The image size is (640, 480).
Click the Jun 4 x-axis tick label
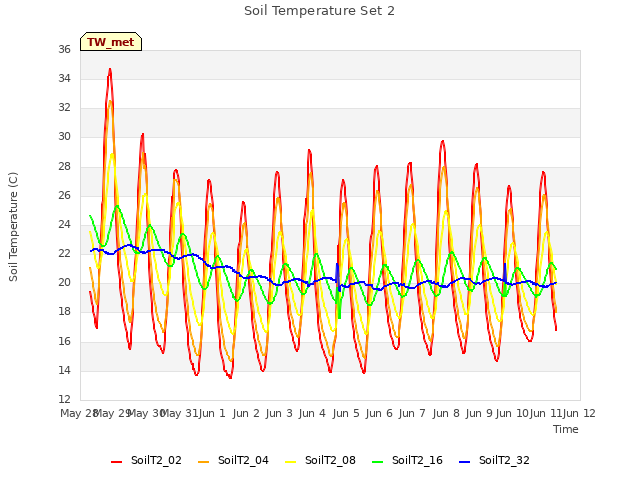[312, 413]
